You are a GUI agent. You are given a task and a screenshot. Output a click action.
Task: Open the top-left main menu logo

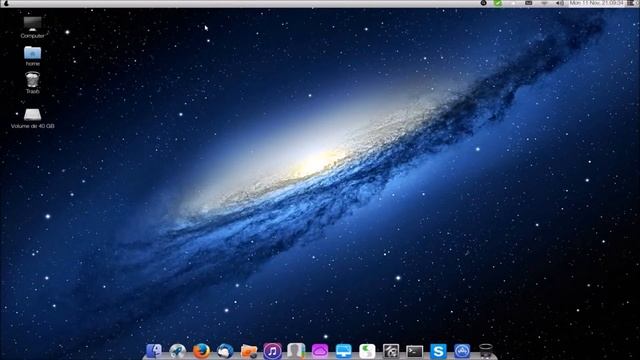[6, 3]
